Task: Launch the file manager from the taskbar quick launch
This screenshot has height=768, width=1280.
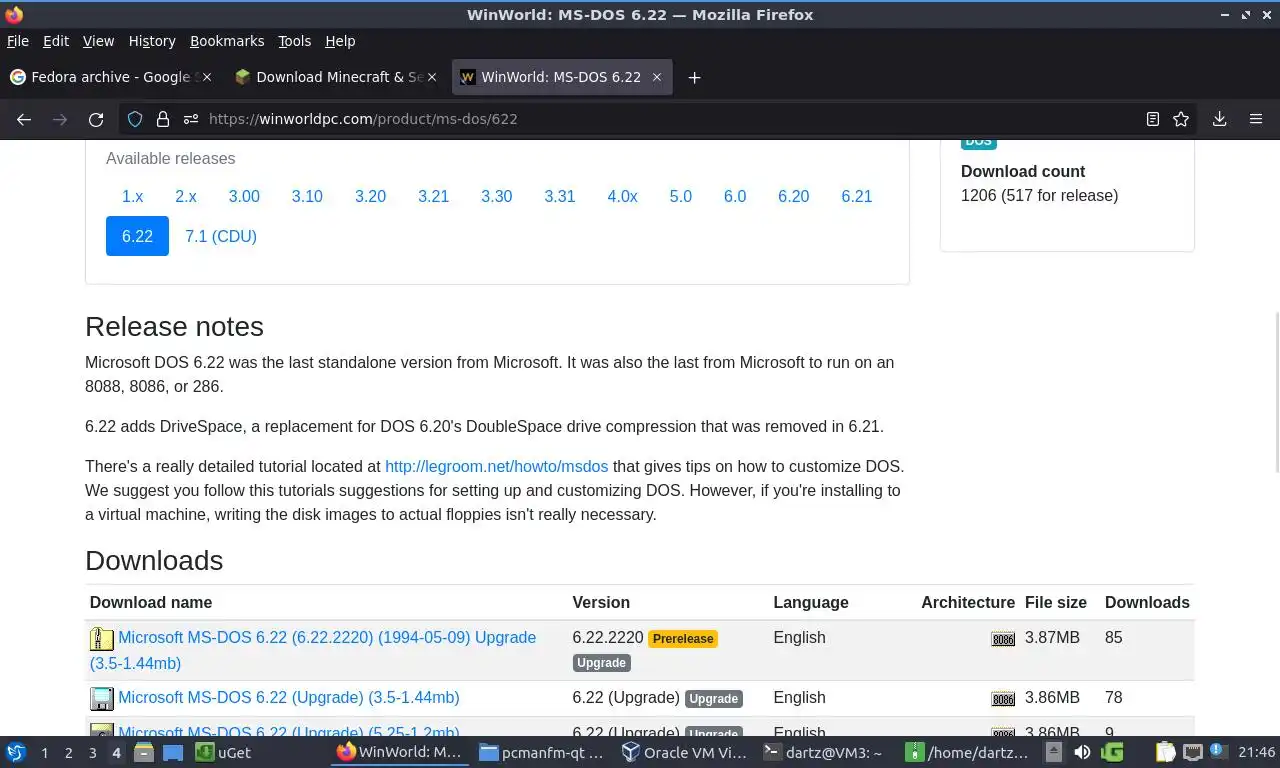Action: click(x=143, y=752)
